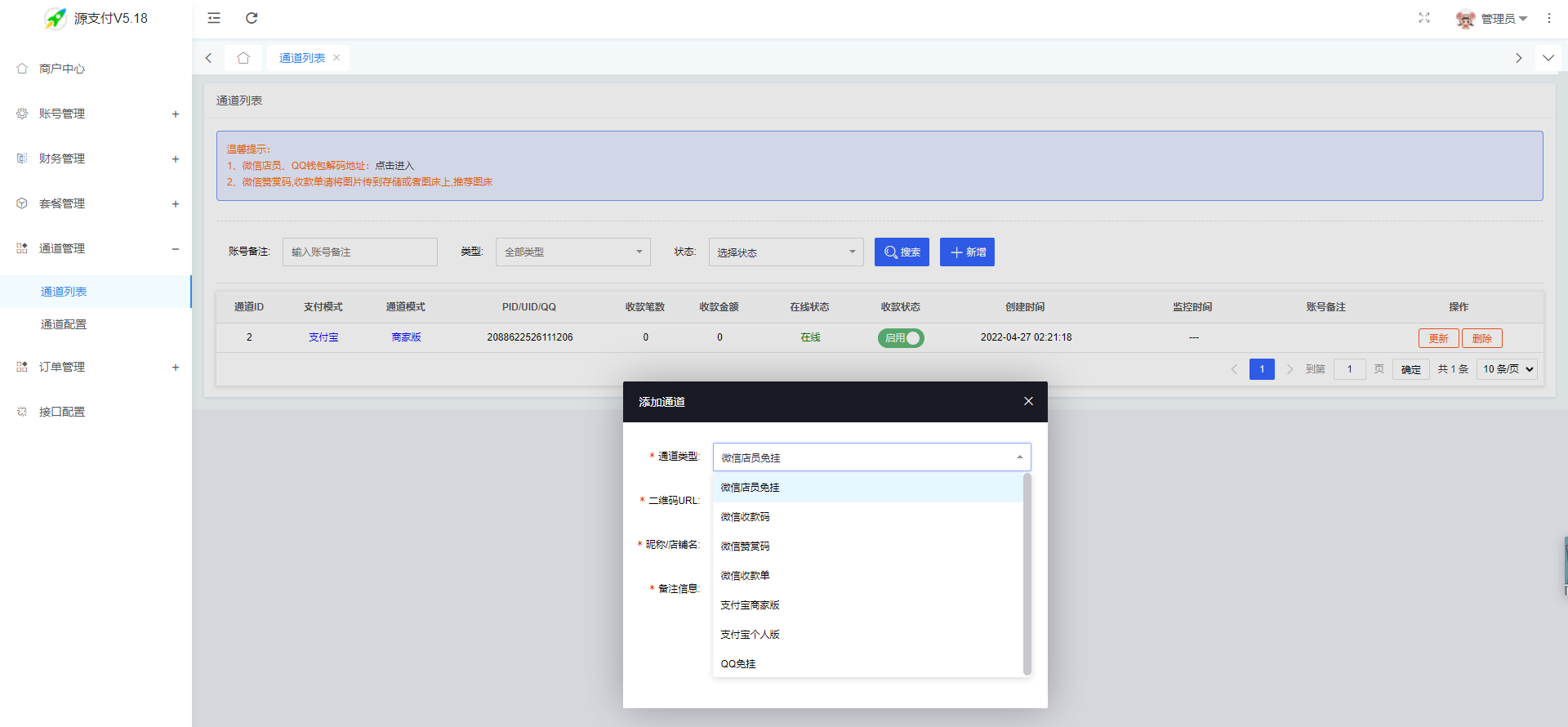This screenshot has width=1568, height=727.
Task: Click the 新增 add button
Action: coord(967,252)
